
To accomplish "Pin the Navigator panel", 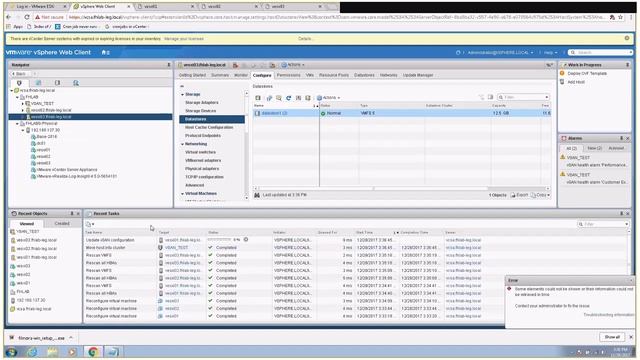I will [169, 65].
